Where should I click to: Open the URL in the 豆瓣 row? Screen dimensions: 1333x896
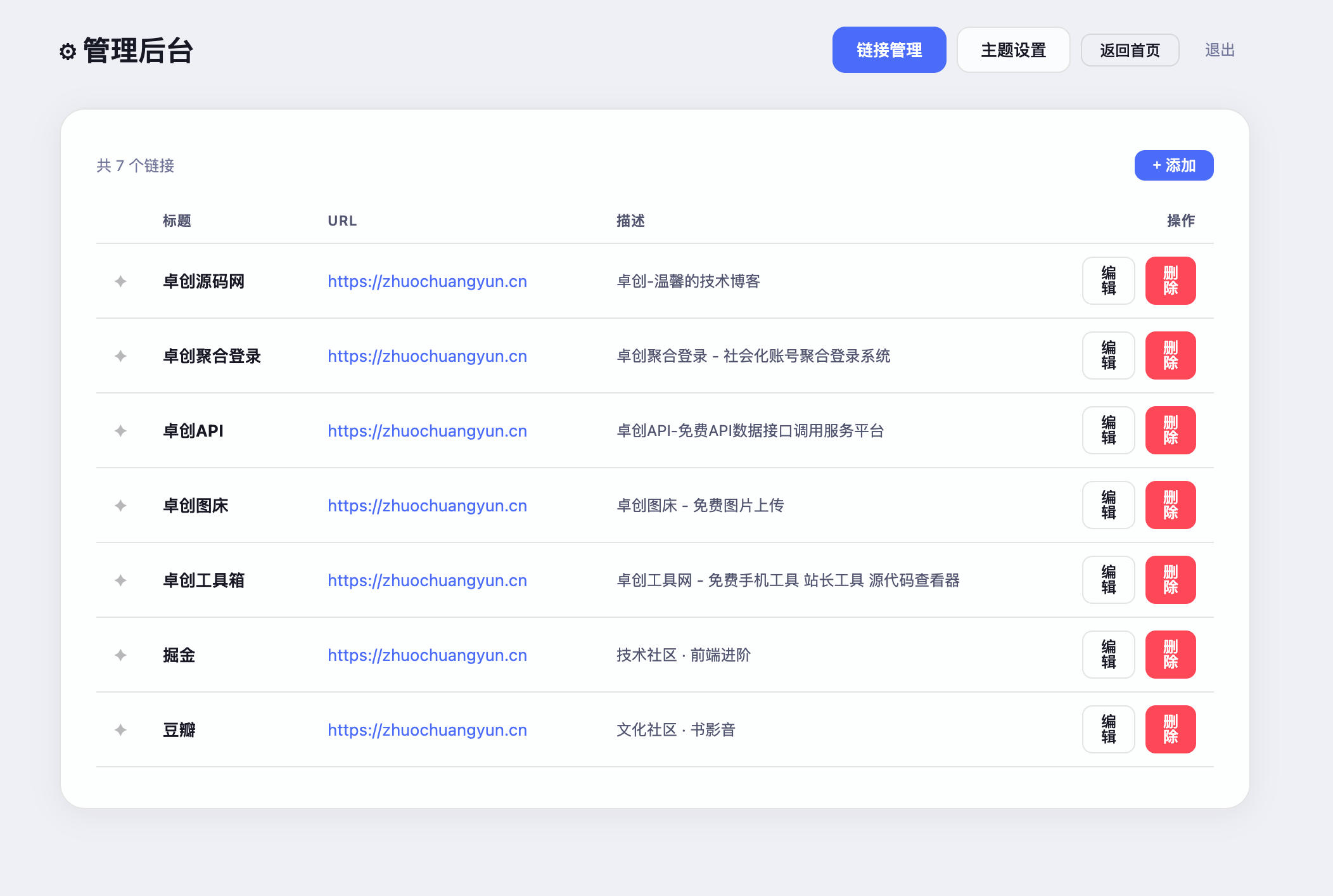coord(427,730)
